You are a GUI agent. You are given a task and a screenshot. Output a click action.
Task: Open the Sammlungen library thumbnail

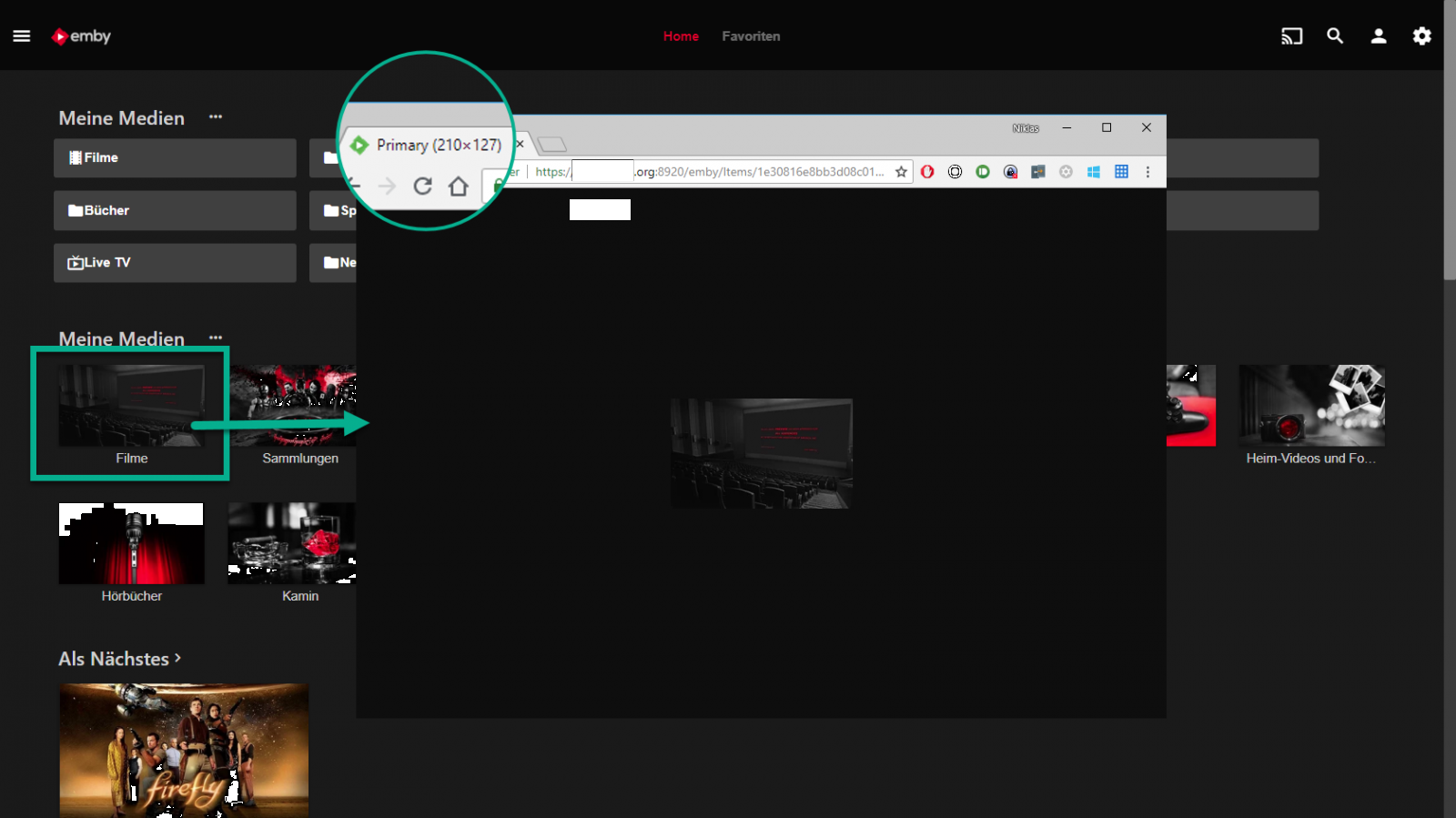click(x=293, y=406)
